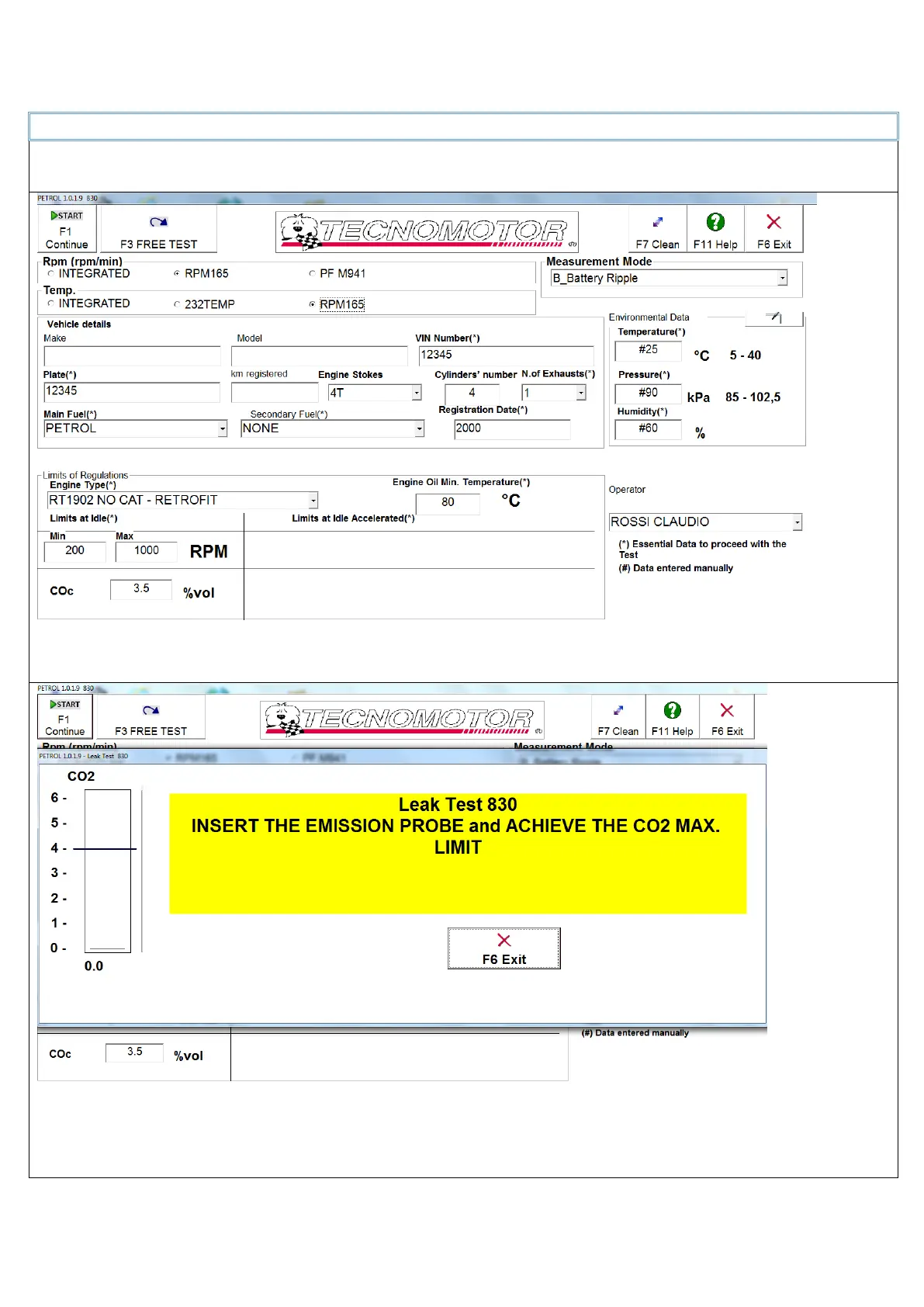Click idle Min RPM field 200
The width and height of the screenshot is (924, 1307).
[75, 551]
